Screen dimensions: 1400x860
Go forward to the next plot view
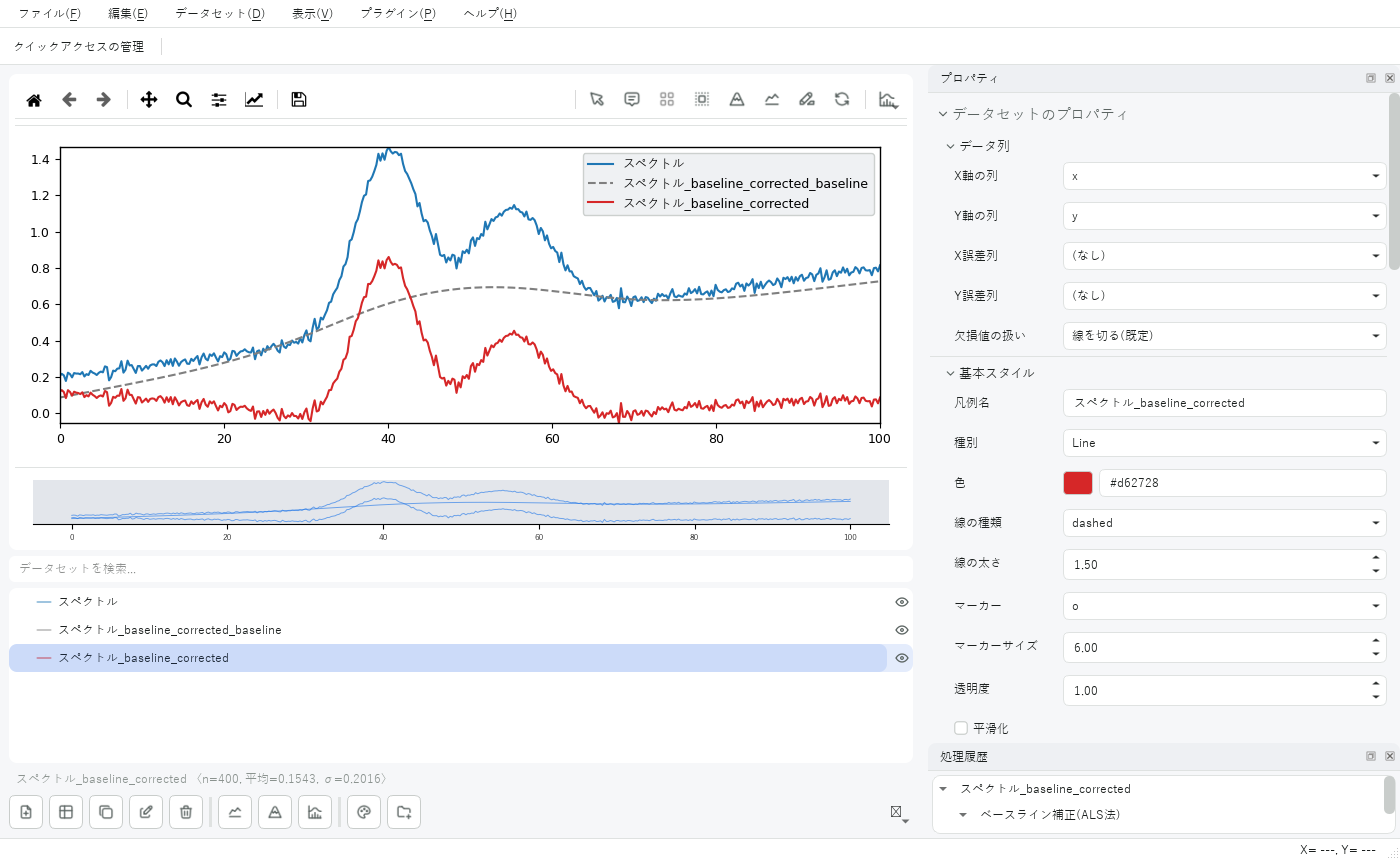pos(103,100)
